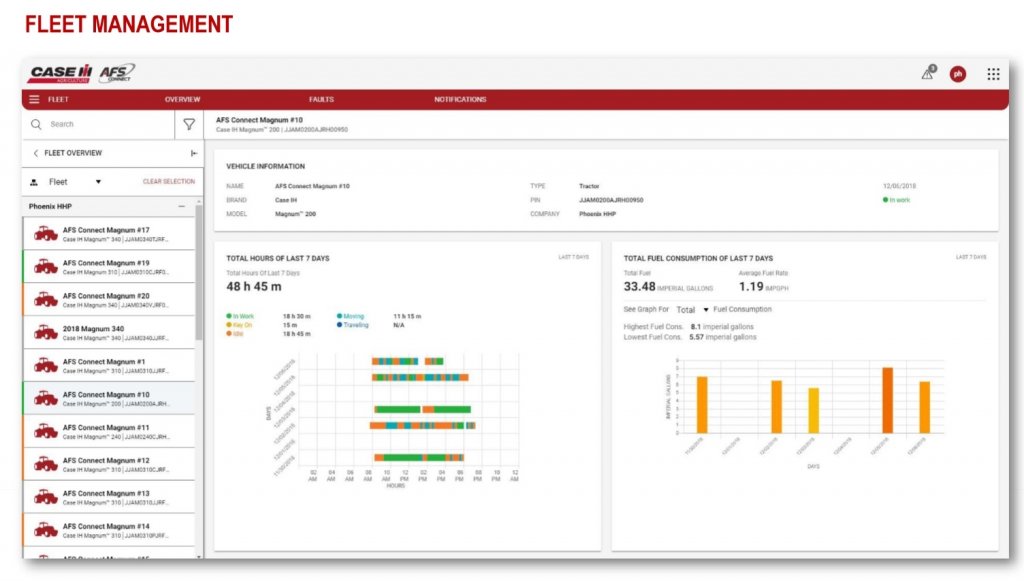Screen dimensions: 1024x581
Task: Switch to the Notifications tab
Action: [x=460, y=99]
